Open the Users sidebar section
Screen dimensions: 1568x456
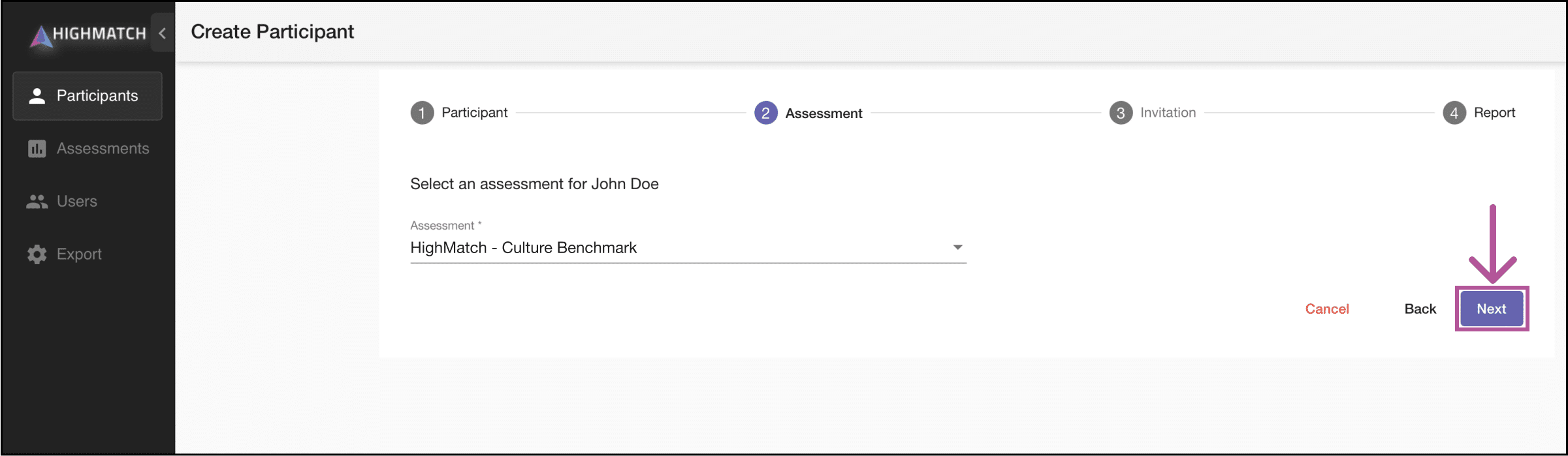point(88,202)
